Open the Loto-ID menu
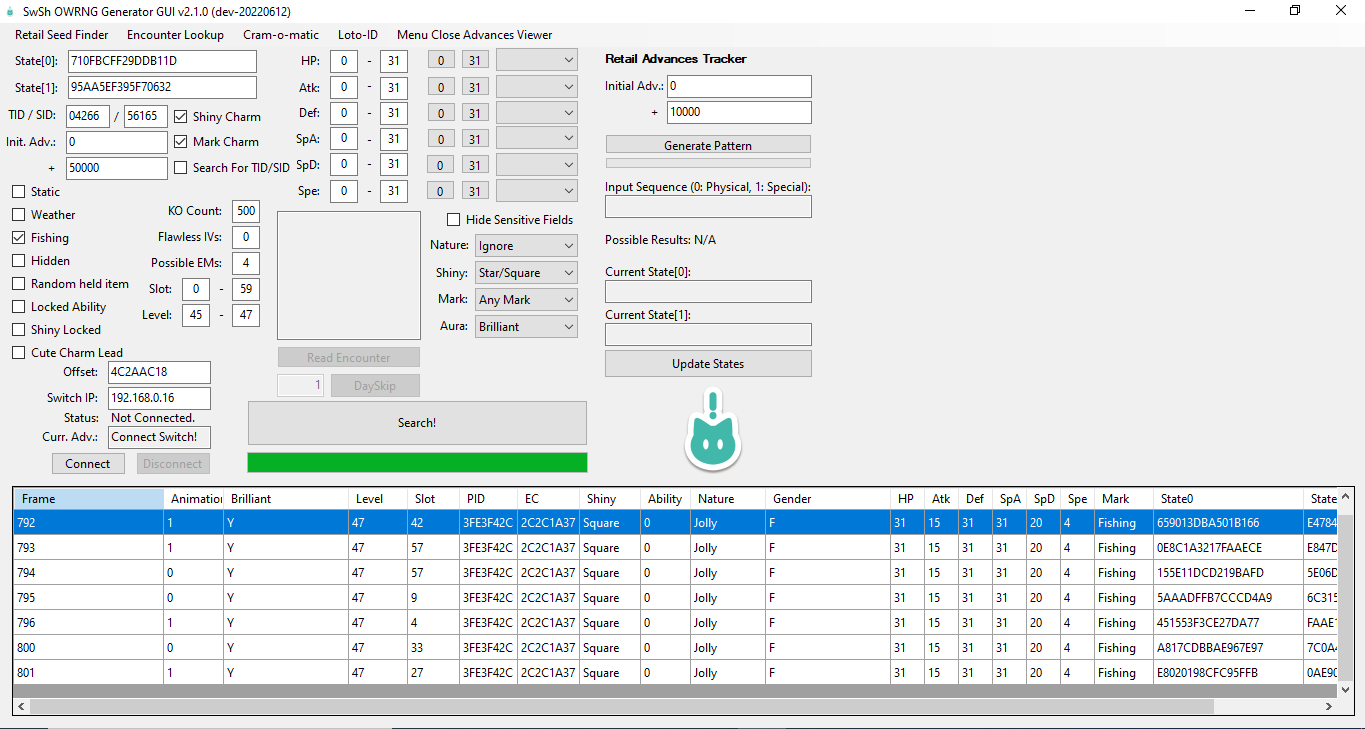Viewport: 1365px width, 729px height. coord(358,35)
